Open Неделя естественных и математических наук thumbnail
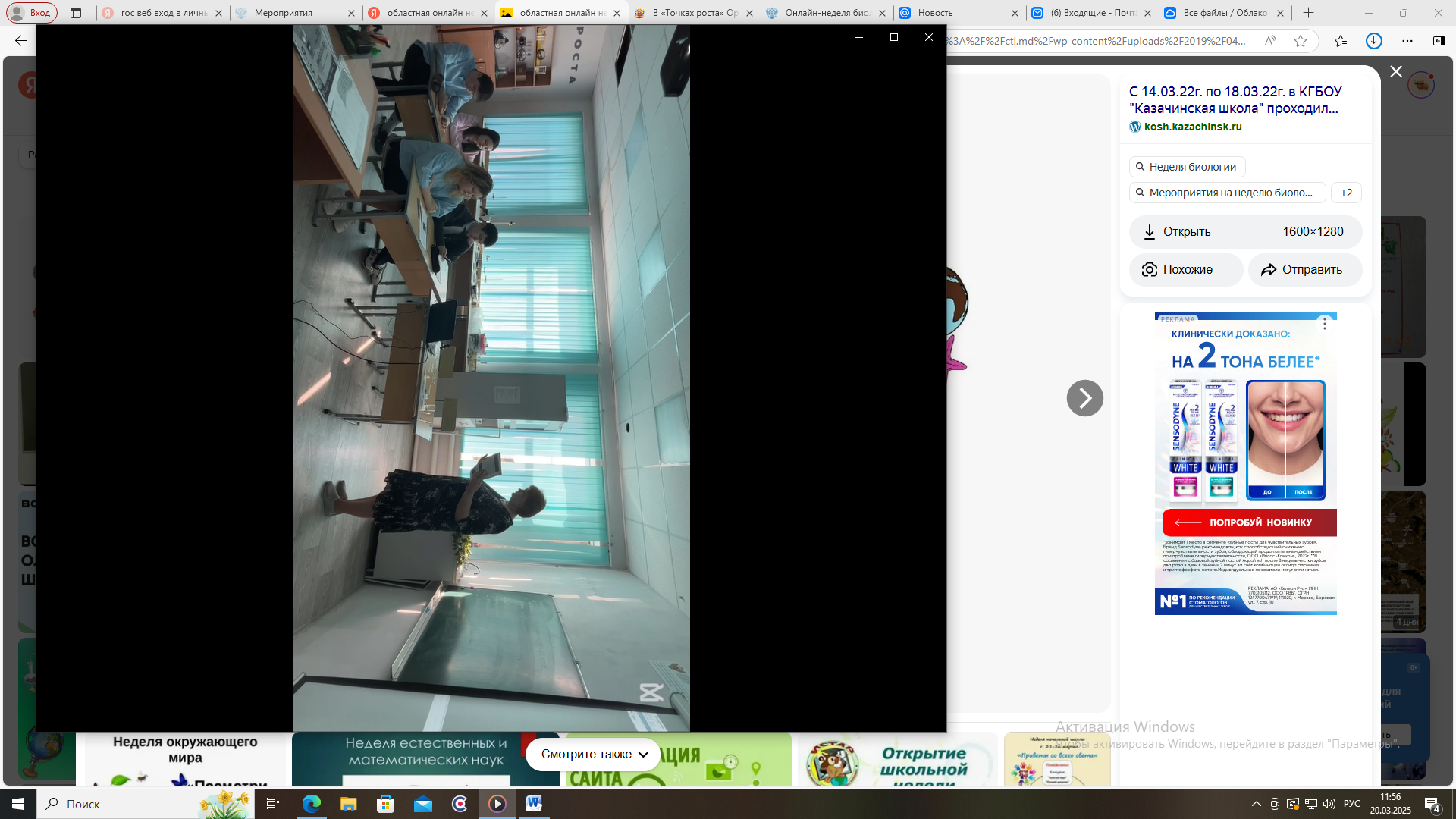 pos(425,759)
